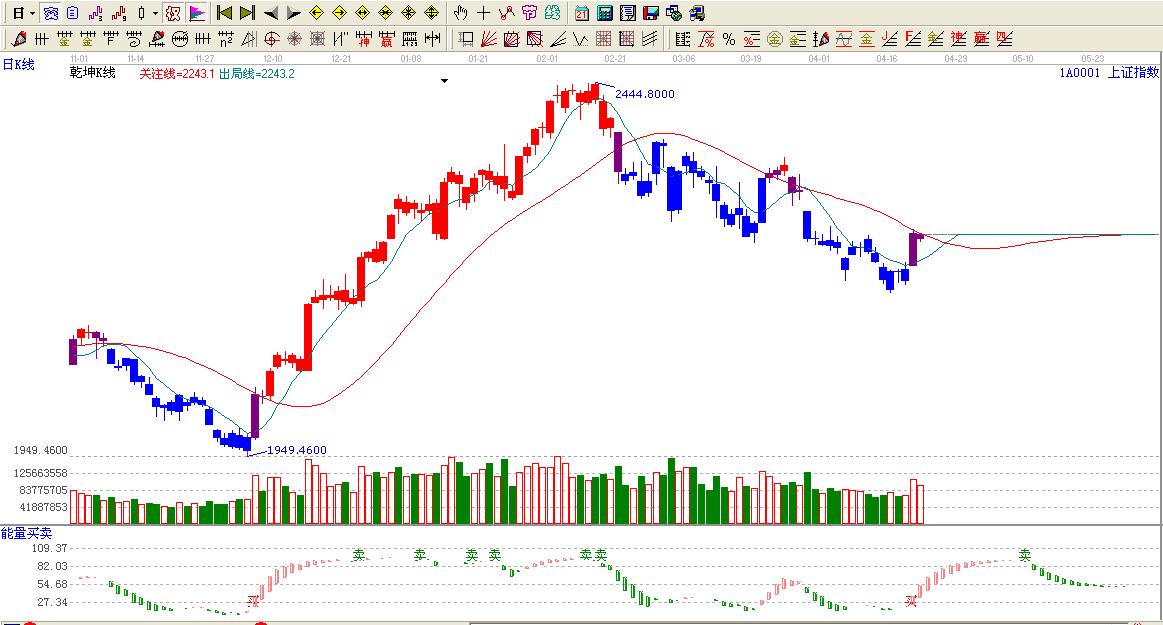
Task: Activate the crosshair cursor tool
Action: click(x=483, y=13)
